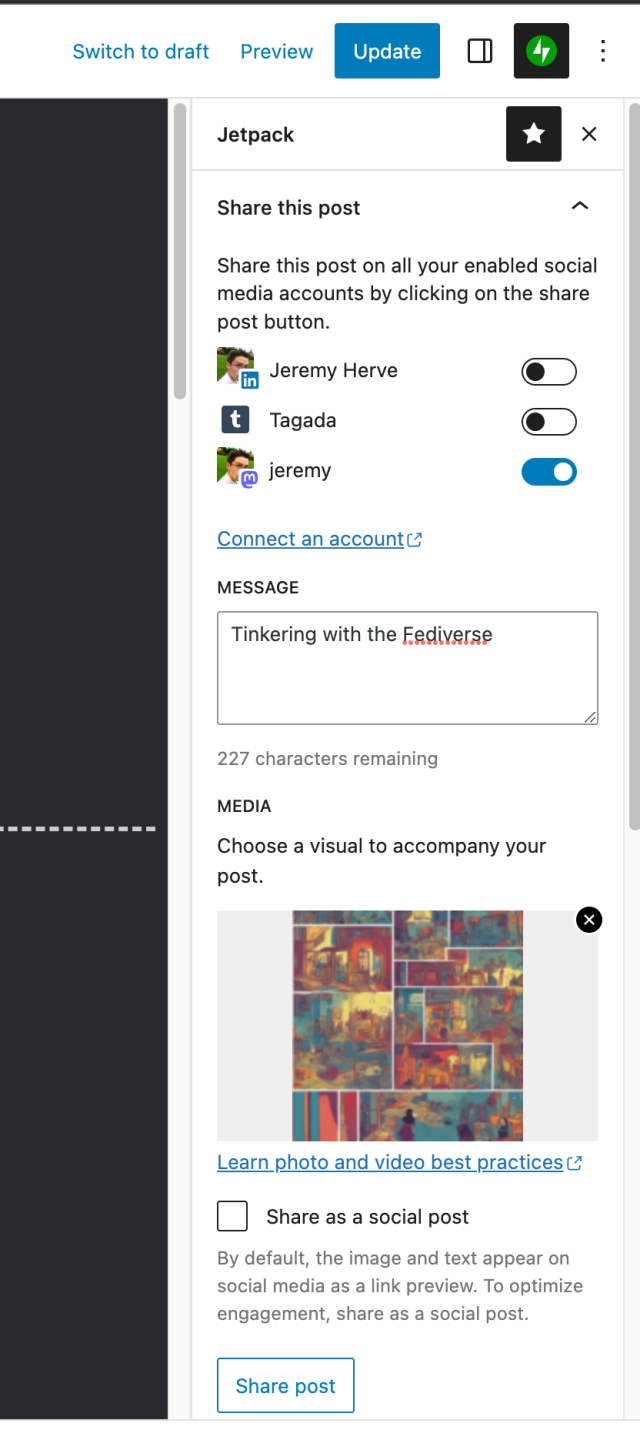Toggle the editor settings sidebar icon
The width and height of the screenshot is (640, 1430).
click(480, 51)
